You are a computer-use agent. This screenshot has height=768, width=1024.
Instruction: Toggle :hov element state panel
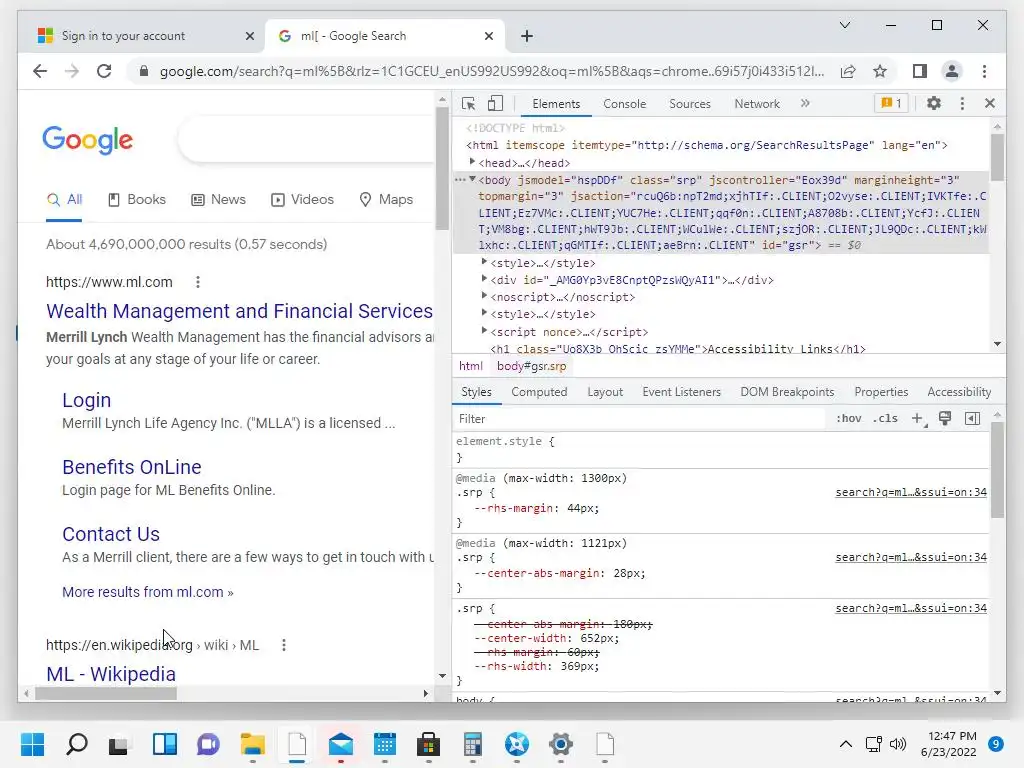pyautogui.click(x=848, y=419)
